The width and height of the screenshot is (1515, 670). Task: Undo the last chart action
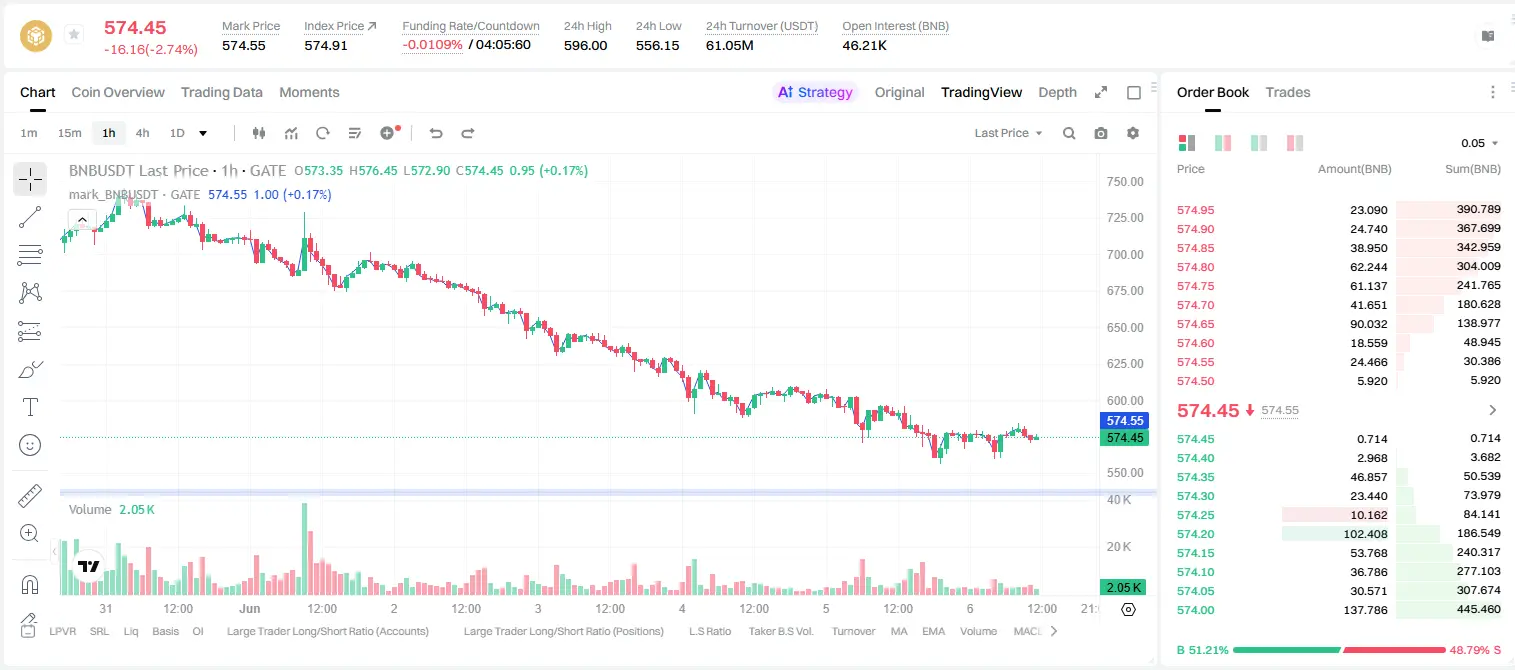[435, 133]
